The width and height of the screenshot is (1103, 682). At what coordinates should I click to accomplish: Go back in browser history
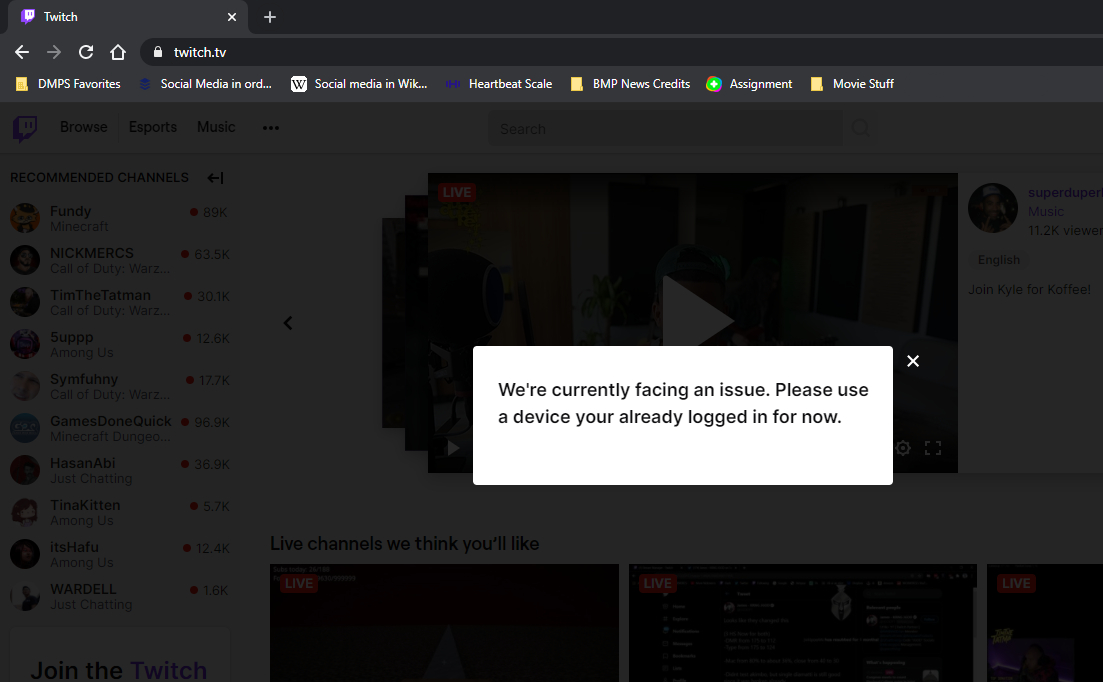[22, 52]
